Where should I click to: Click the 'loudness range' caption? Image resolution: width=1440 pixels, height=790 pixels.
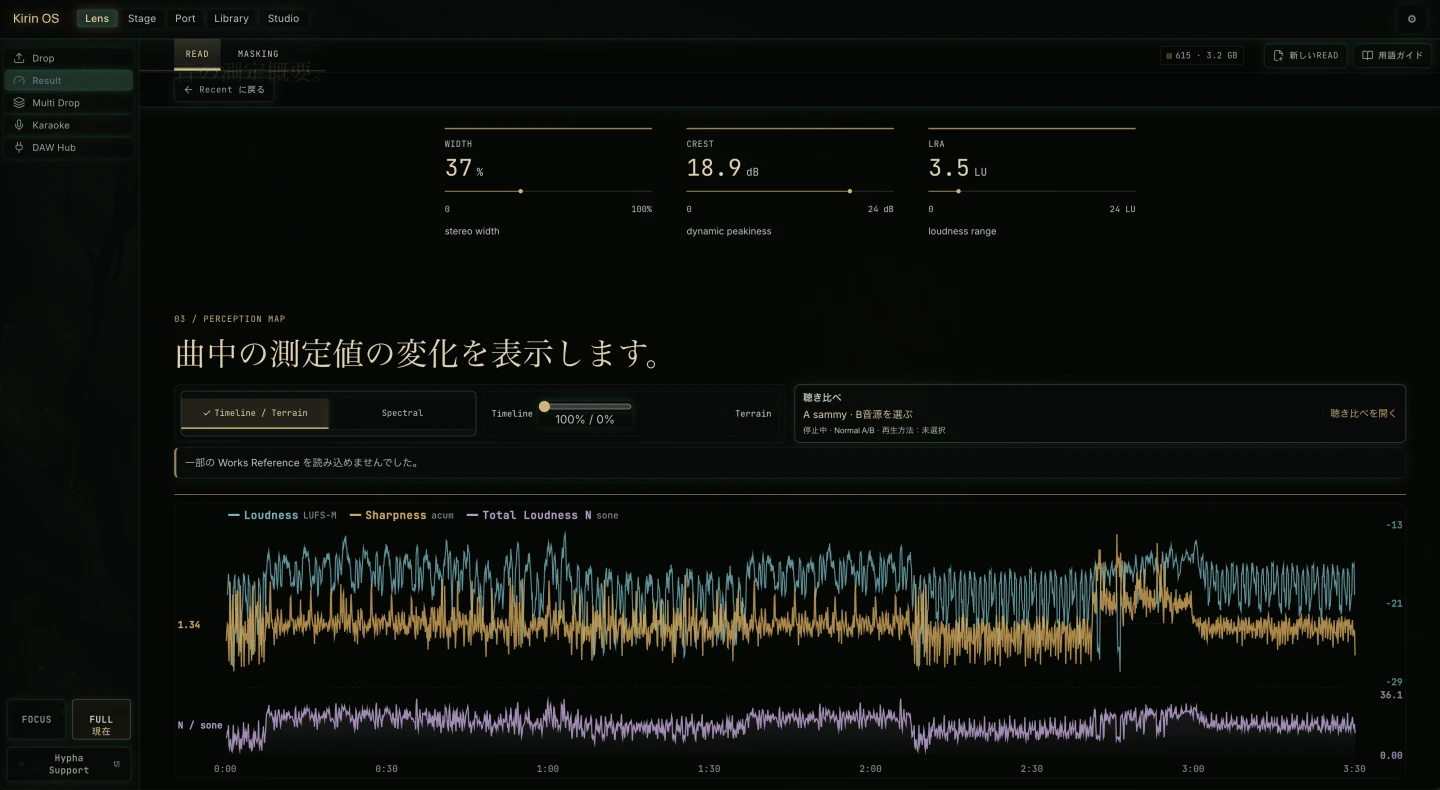[x=962, y=231]
